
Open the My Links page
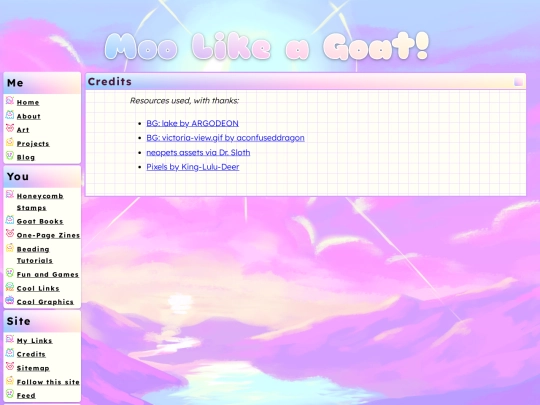pos(34,341)
